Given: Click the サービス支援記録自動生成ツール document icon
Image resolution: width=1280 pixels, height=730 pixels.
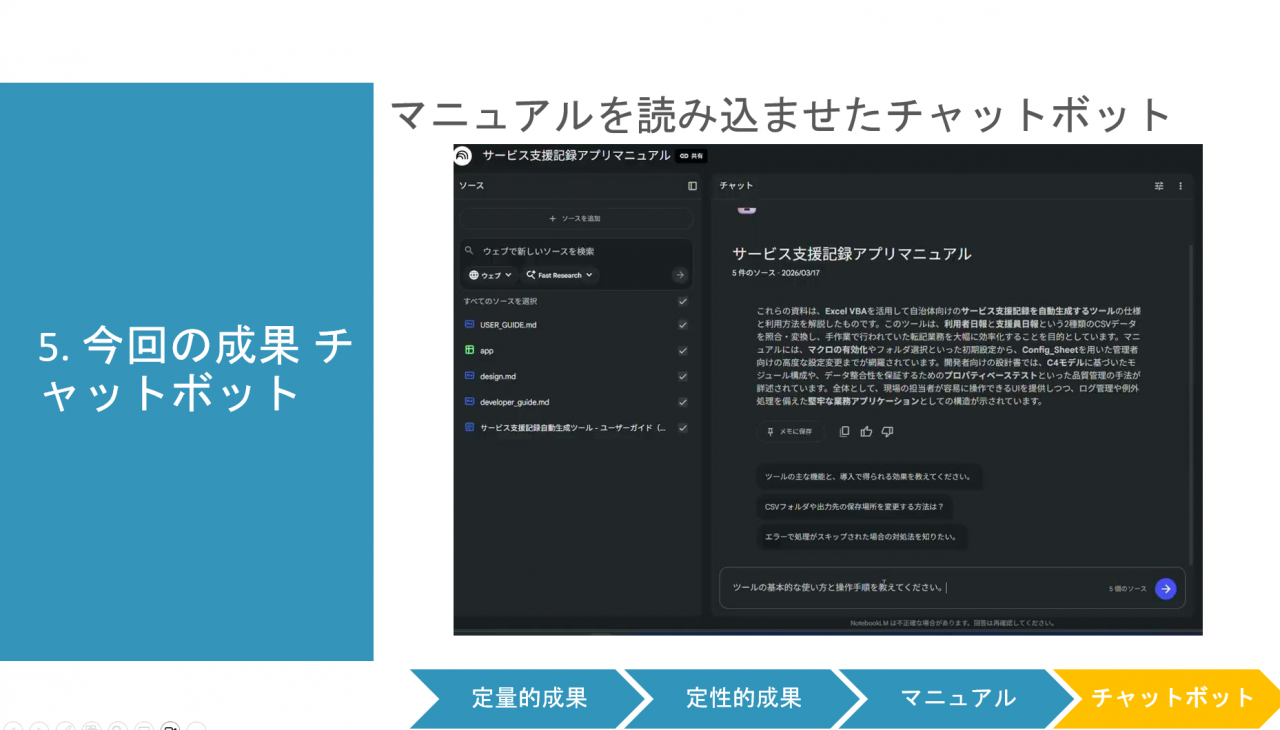Looking at the screenshot, I should click(469, 428).
